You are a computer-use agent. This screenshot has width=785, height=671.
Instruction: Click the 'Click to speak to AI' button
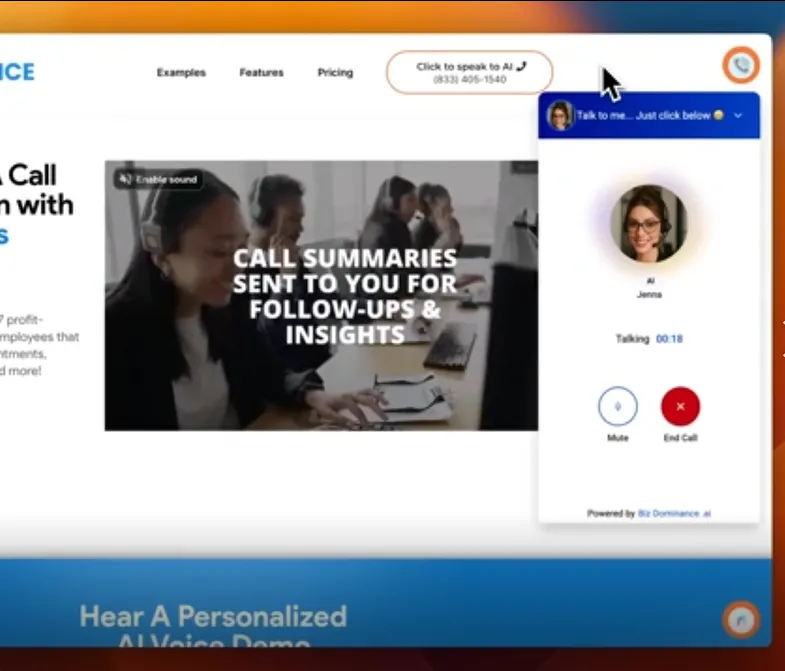click(470, 73)
